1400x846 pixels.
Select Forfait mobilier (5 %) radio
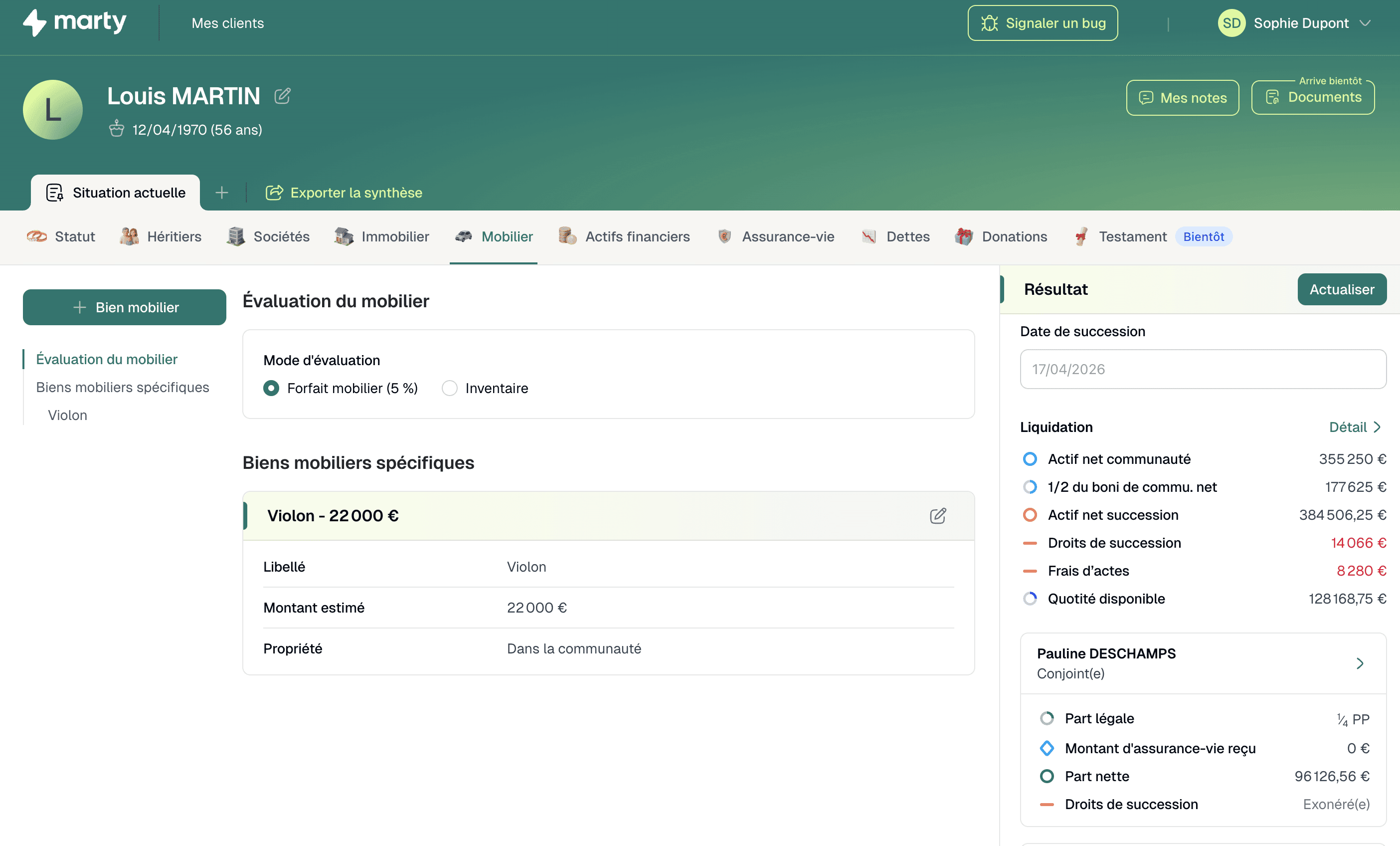(272, 388)
